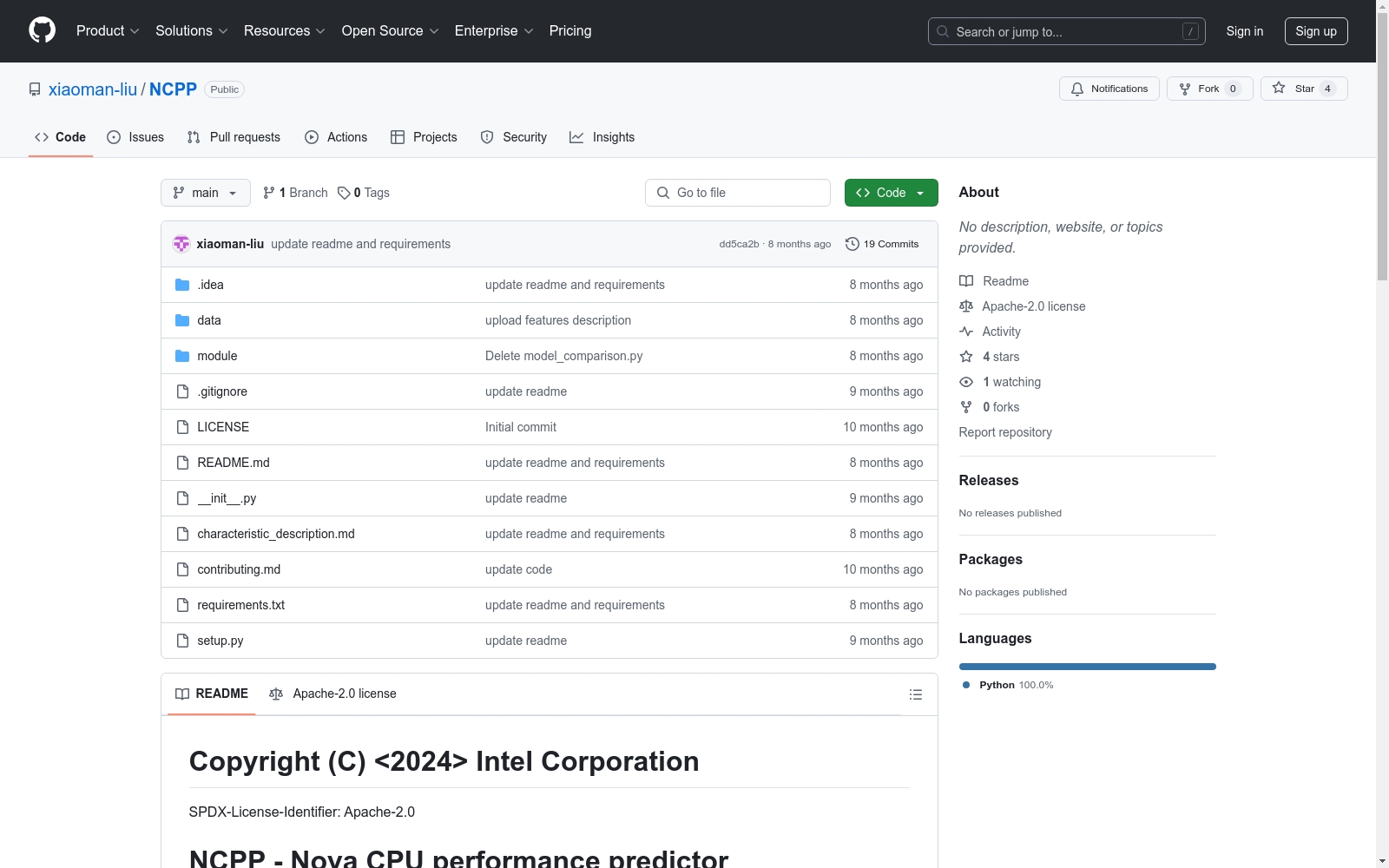Click the requirements.txt file icon
The image size is (1389, 868).
[x=182, y=605]
